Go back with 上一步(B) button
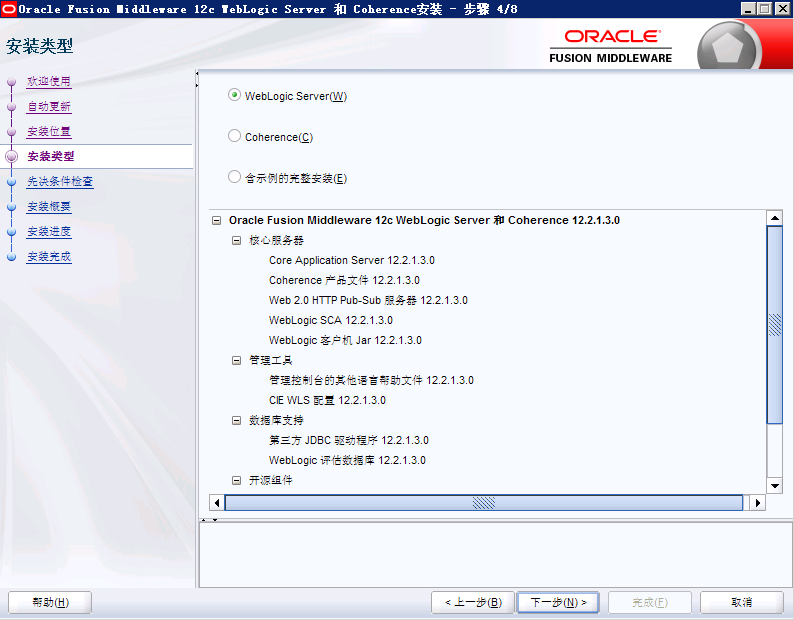794x620 pixels. (473, 602)
